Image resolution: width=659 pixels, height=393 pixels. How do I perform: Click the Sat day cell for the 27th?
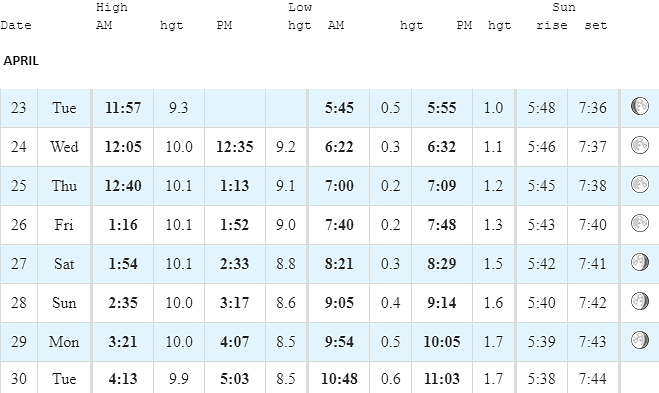(x=64, y=264)
